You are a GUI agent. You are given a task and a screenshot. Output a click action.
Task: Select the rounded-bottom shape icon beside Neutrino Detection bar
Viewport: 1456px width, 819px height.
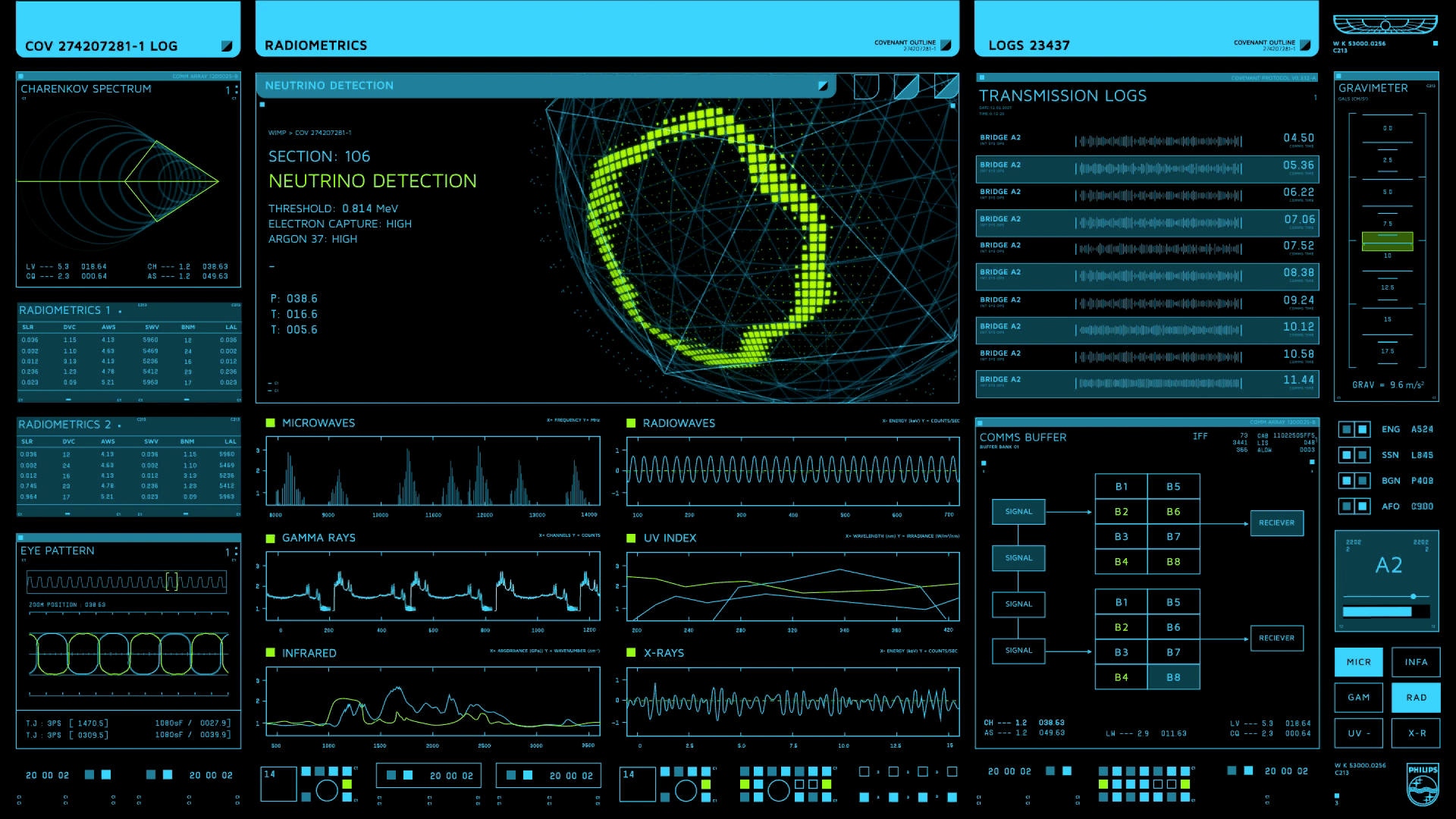click(866, 86)
